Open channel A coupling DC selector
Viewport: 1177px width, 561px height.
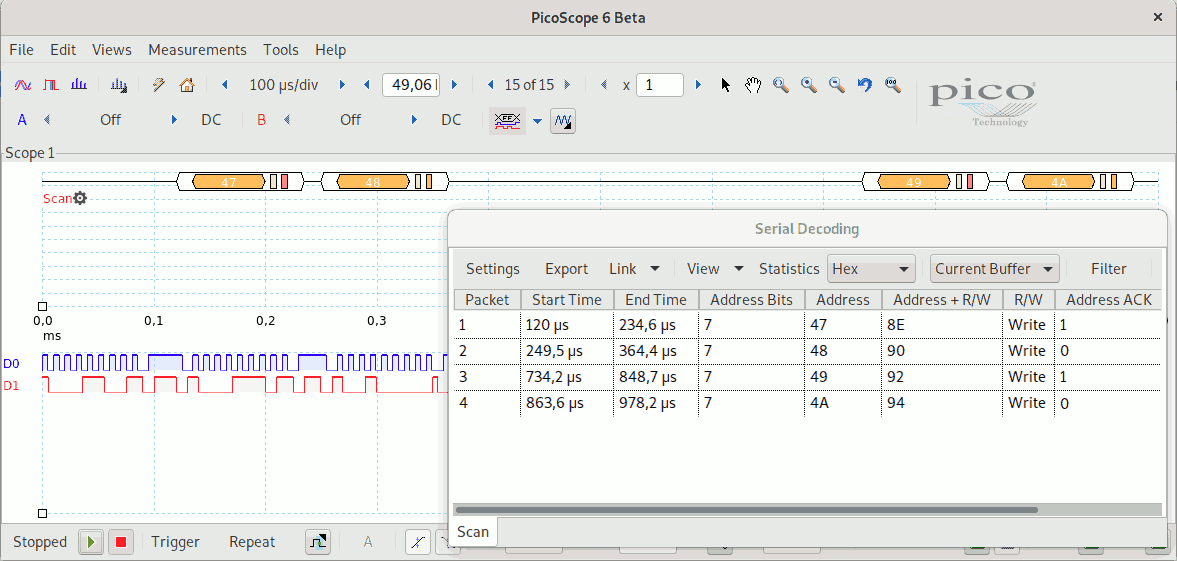[212, 120]
